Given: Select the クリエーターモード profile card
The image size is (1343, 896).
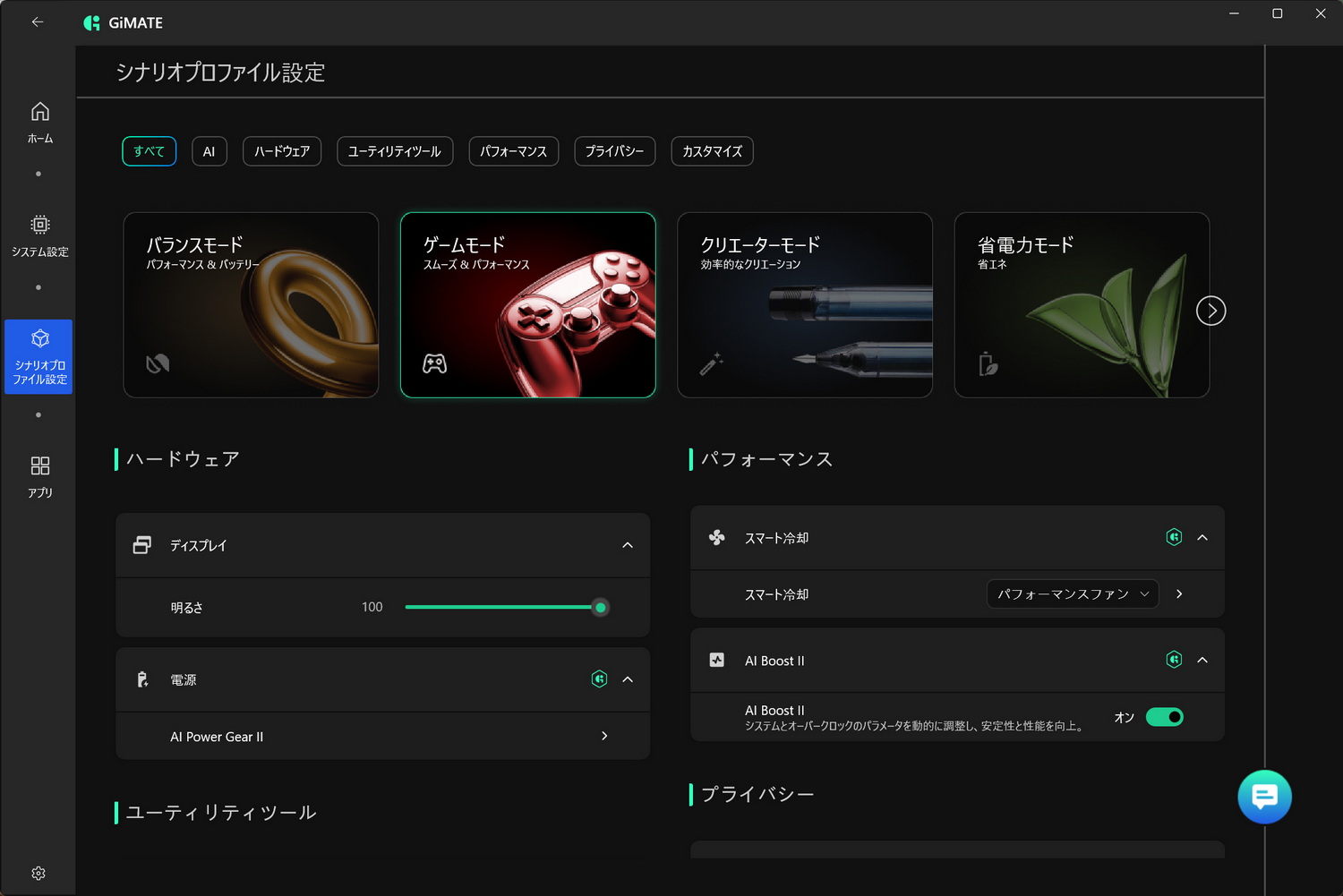Looking at the screenshot, I should coord(804,304).
